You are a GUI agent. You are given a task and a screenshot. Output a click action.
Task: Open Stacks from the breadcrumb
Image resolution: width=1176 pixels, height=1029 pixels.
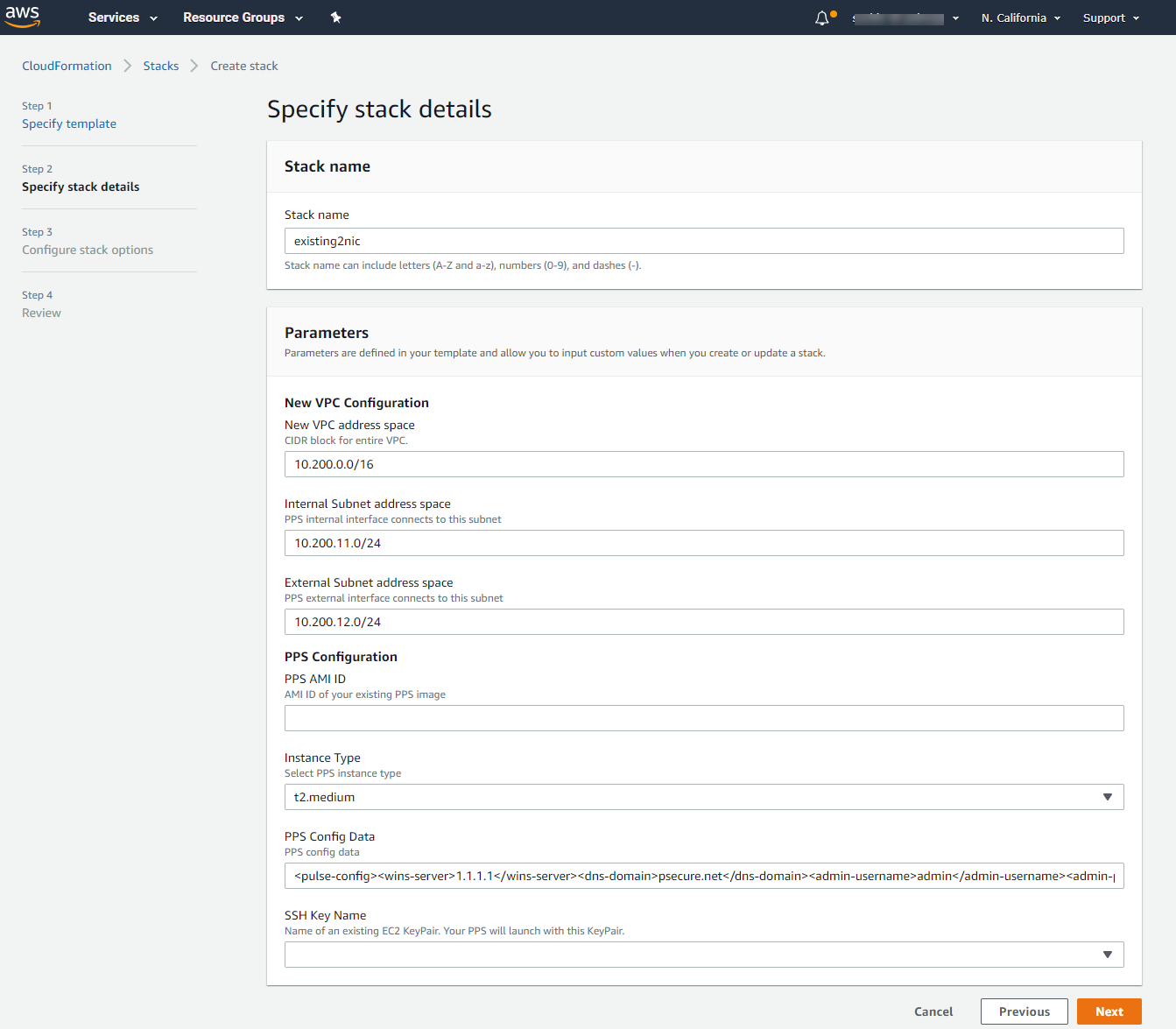161,65
